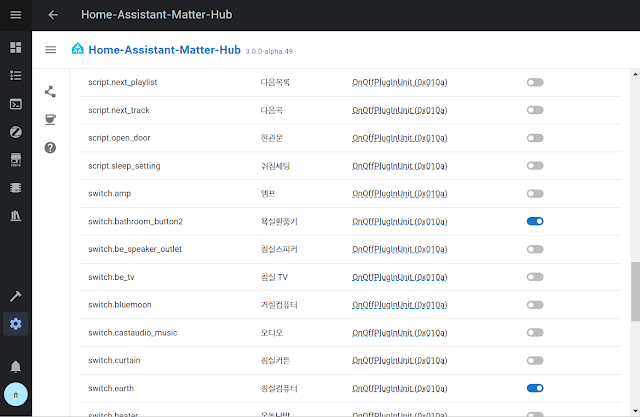The width and height of the screenshot is (640, 417).
Task: Open the server stack icon in sidebar
Action: 16,188
